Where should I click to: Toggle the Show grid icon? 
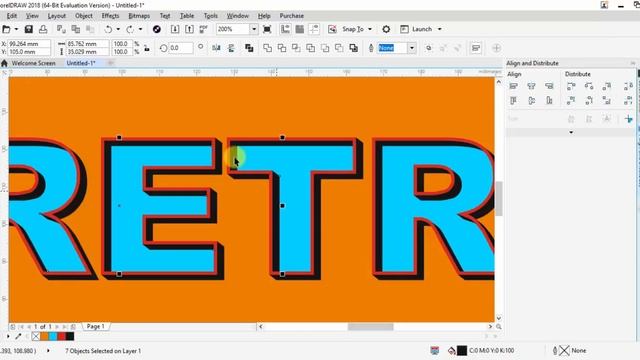point(300,29)
